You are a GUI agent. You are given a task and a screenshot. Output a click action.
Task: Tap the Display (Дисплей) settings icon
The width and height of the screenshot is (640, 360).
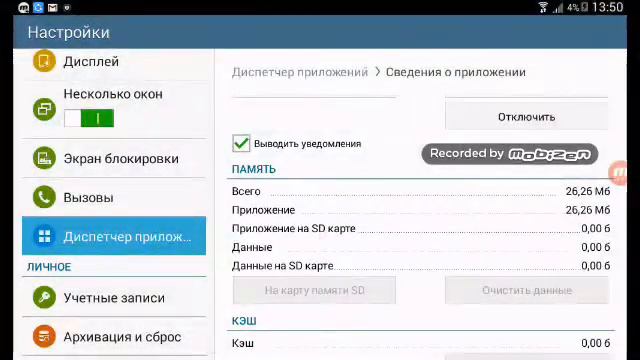[44, 61]
